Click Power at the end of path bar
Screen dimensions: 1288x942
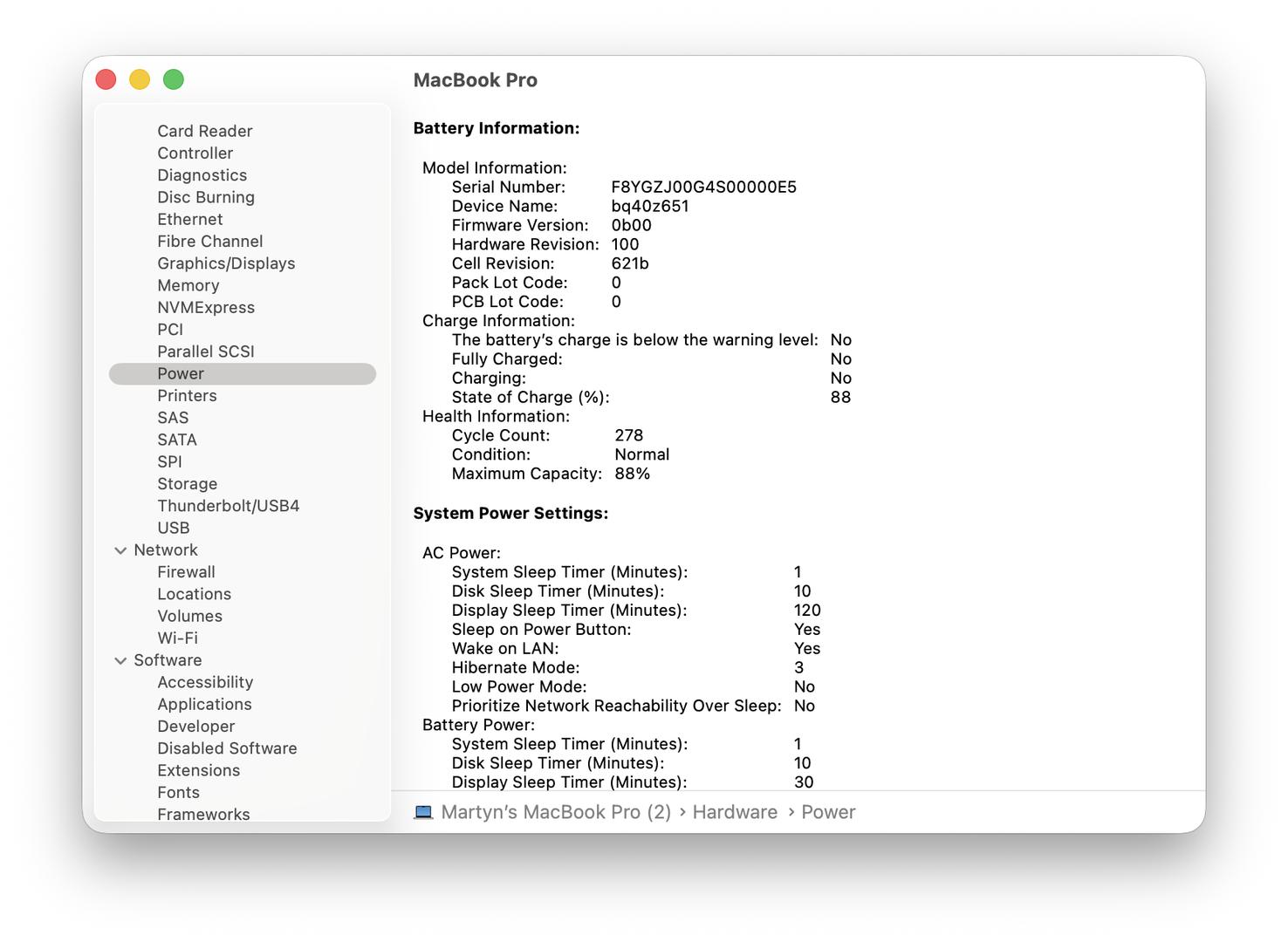pyautogui.click(x=827, y=812)
